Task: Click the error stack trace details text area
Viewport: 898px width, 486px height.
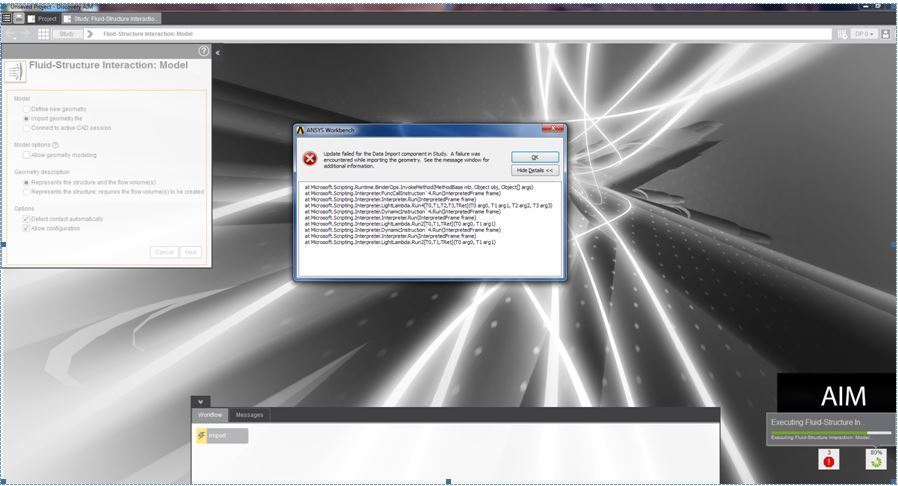Action: [430, 229]
